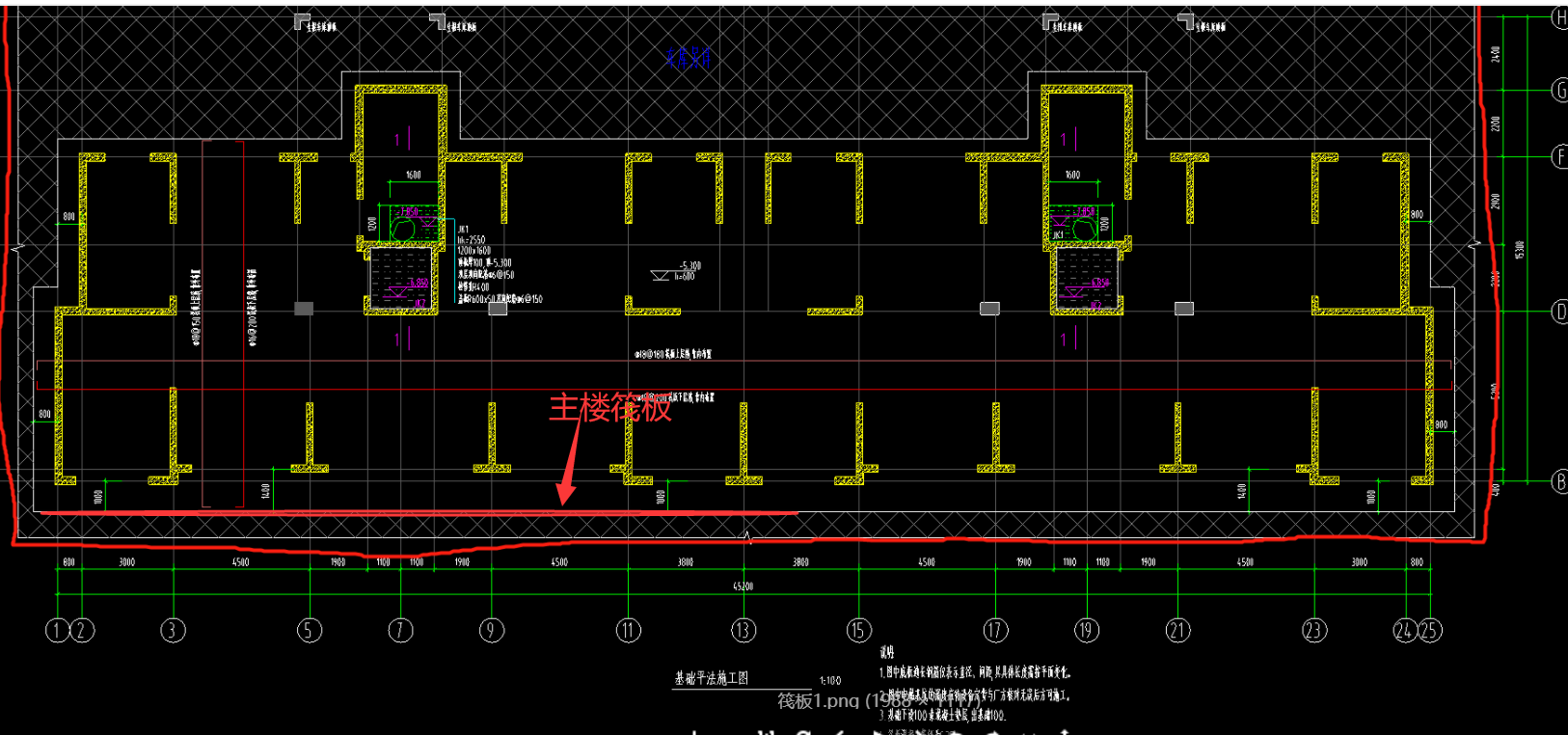Click axis bubble 23

point(1314,631)
